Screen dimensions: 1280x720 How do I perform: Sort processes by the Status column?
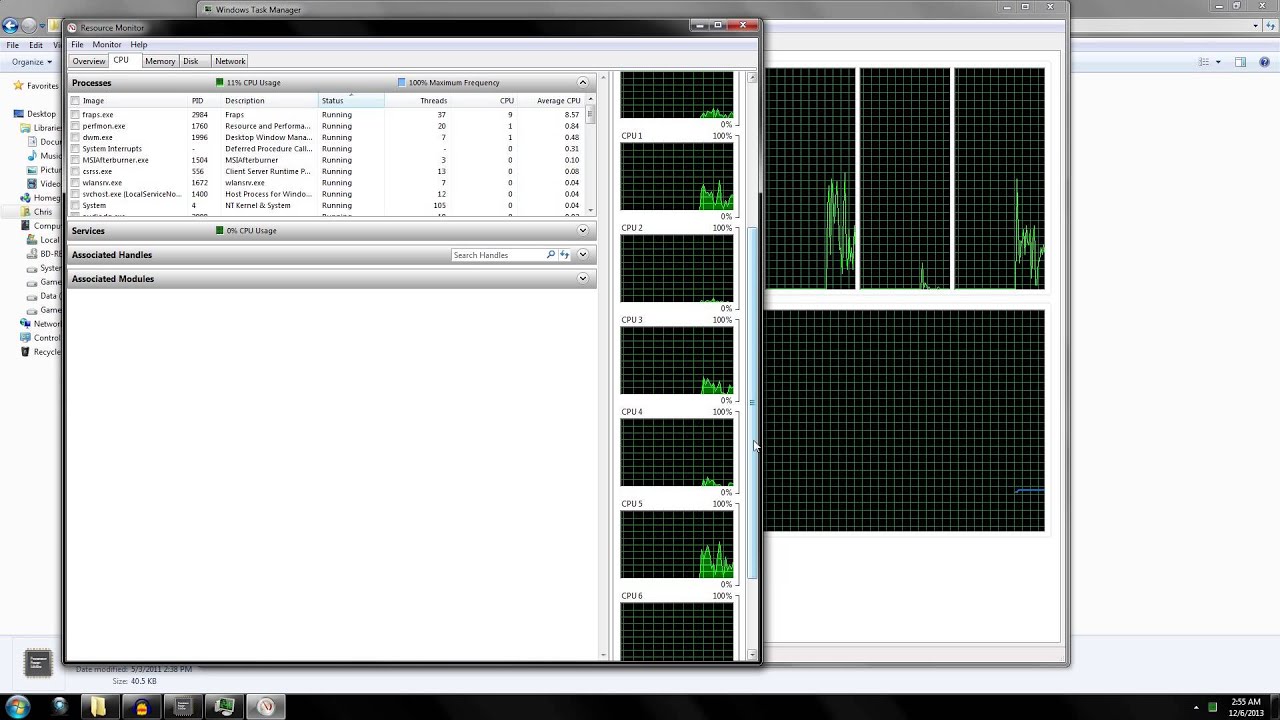[351, 101]
